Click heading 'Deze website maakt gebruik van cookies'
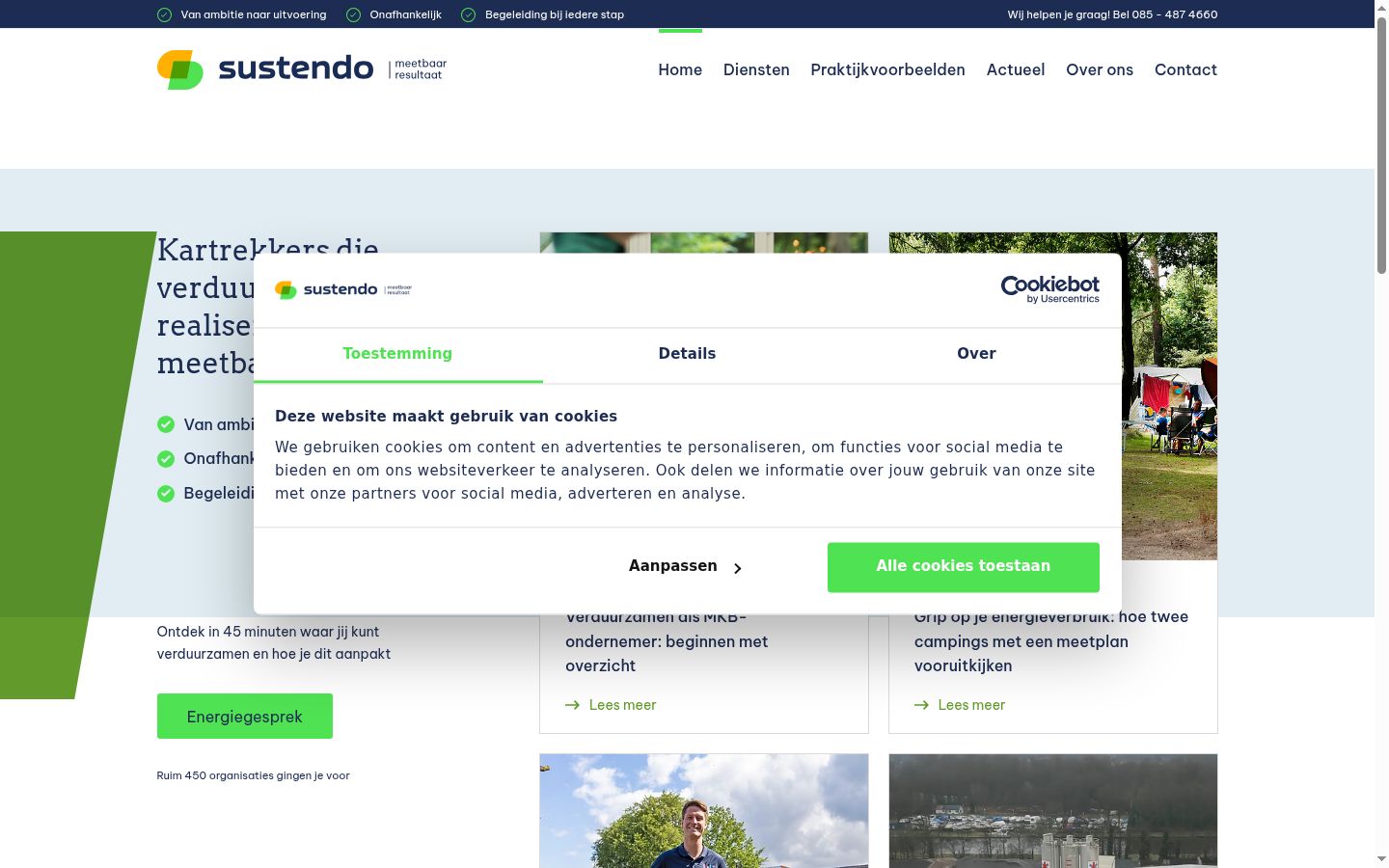 [446, 417]
